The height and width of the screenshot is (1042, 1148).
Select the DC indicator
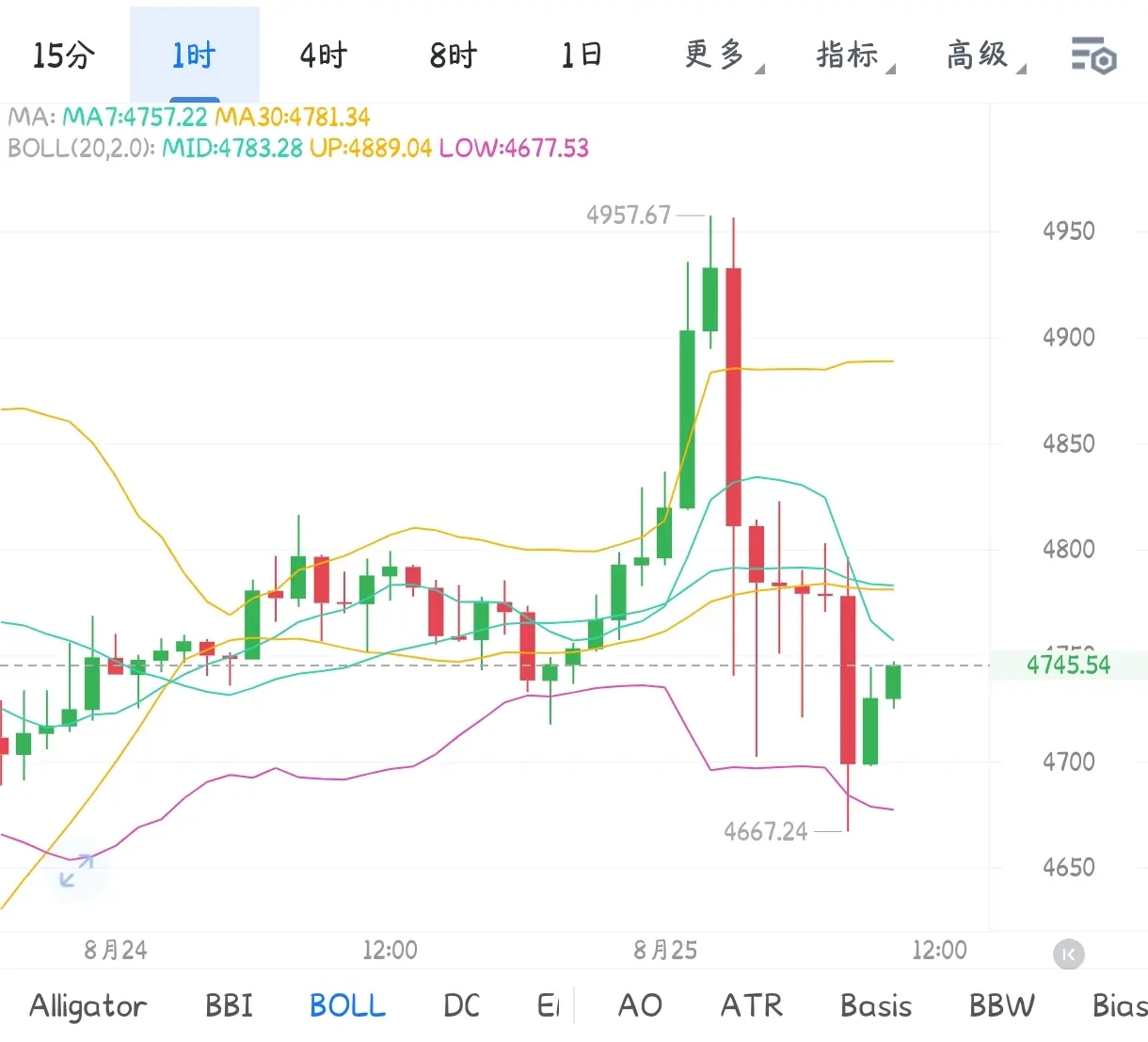[x=462, y=1005]
